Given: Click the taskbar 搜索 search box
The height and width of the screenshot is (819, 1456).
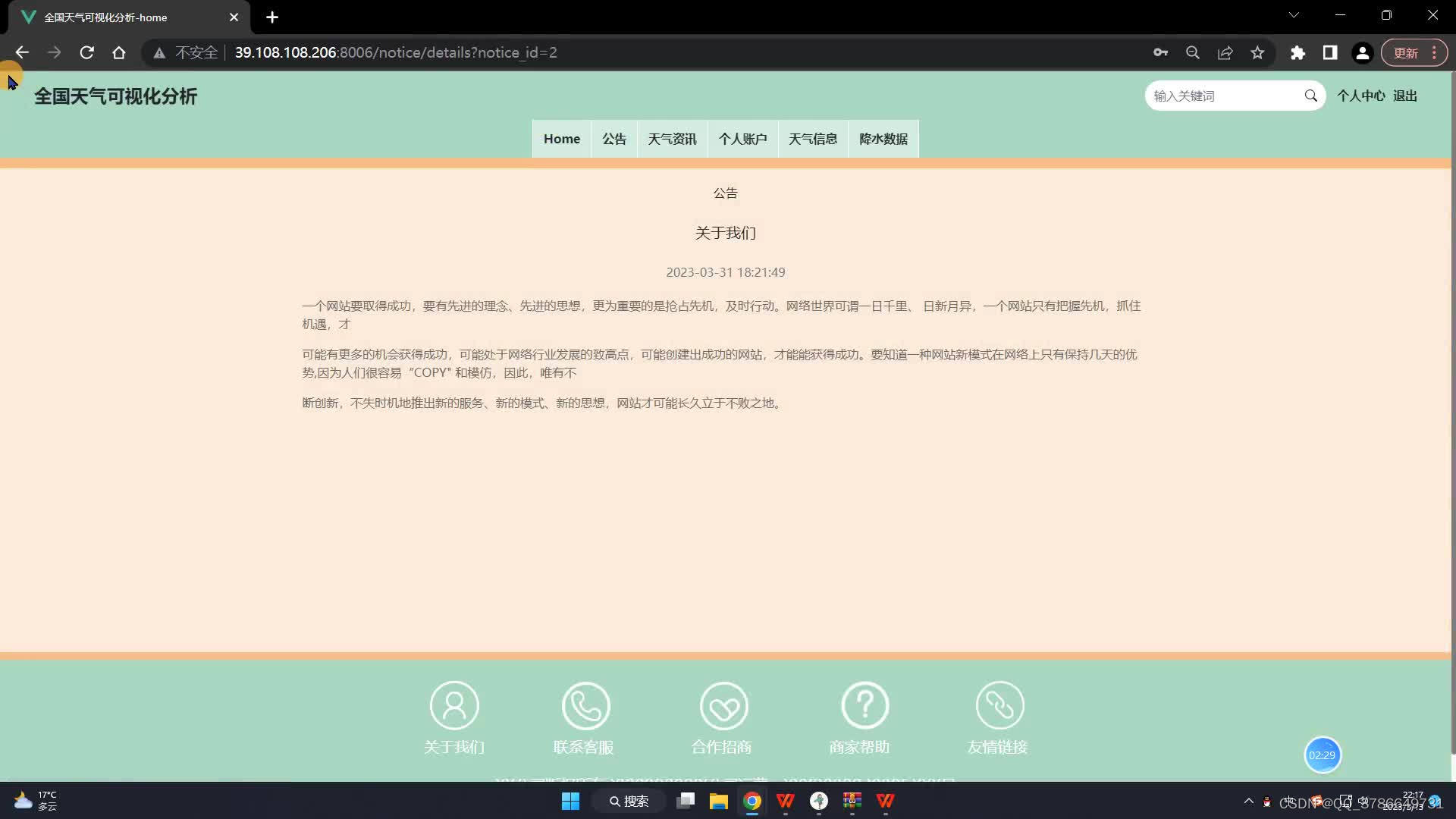Looking at the screenshot, I should pos(629,801).
